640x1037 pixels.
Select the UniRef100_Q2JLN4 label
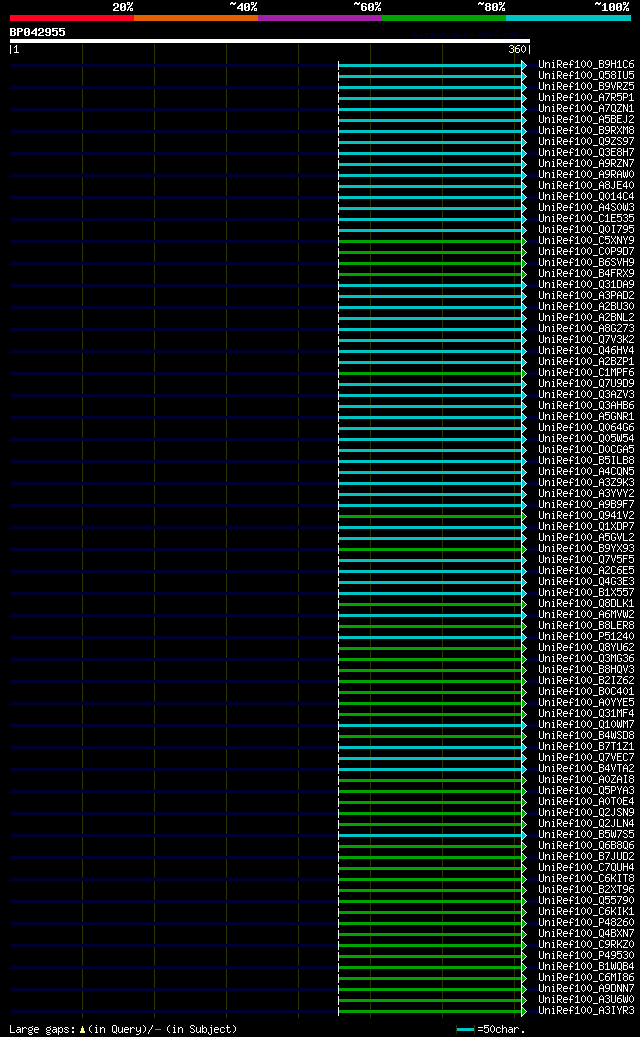pos(586,824)
